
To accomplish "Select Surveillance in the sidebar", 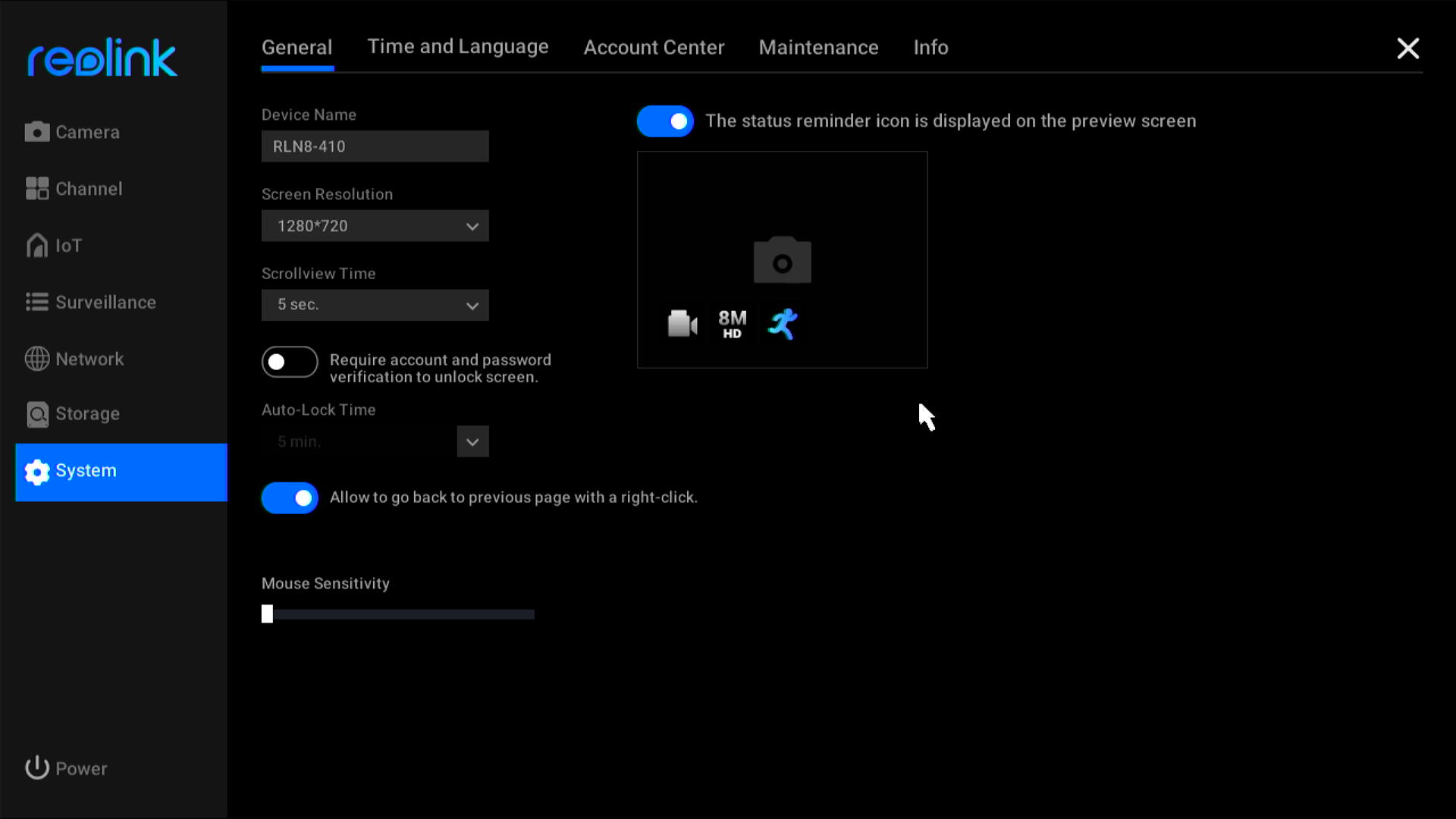I will (121, 302).
